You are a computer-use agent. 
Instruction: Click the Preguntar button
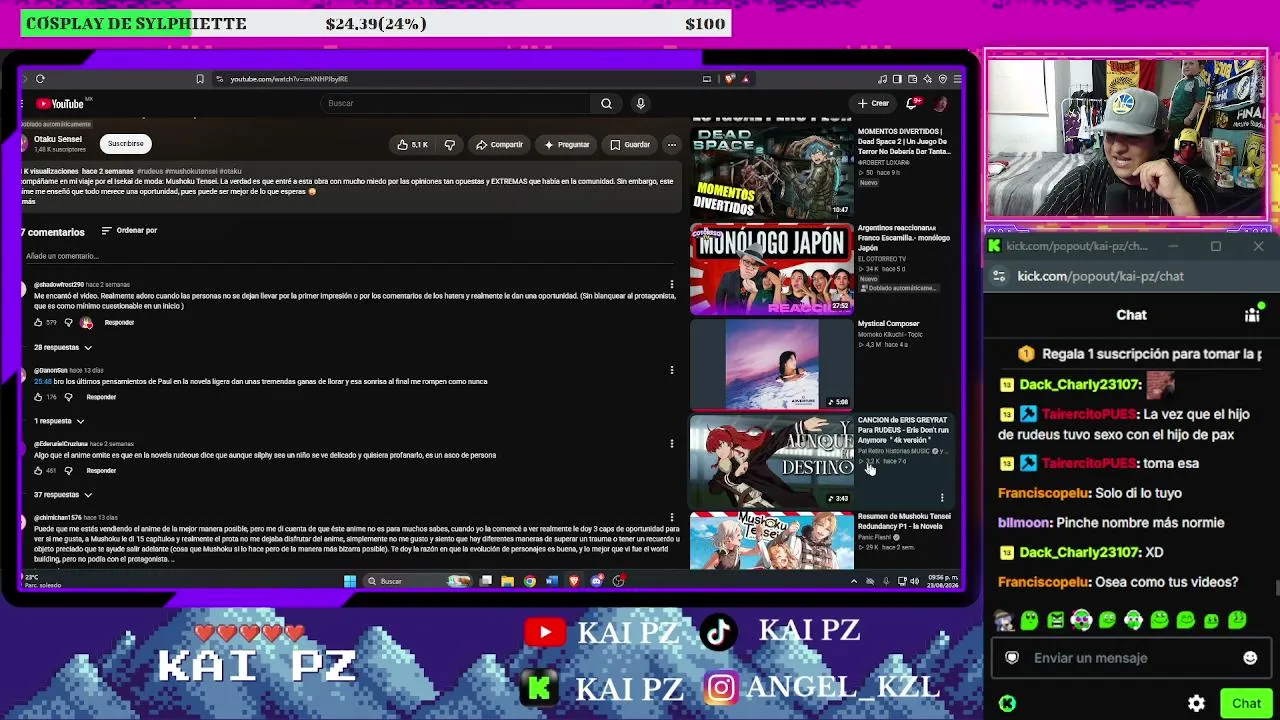(x=567, y=145)
